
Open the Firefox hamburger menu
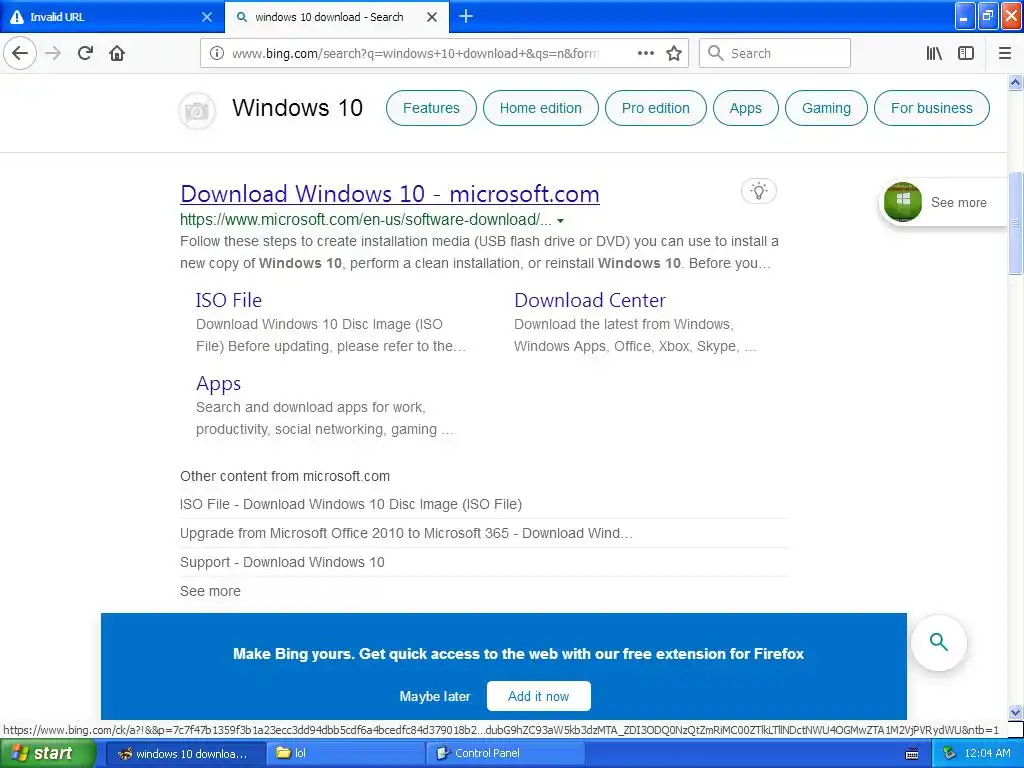(1005, 53)
